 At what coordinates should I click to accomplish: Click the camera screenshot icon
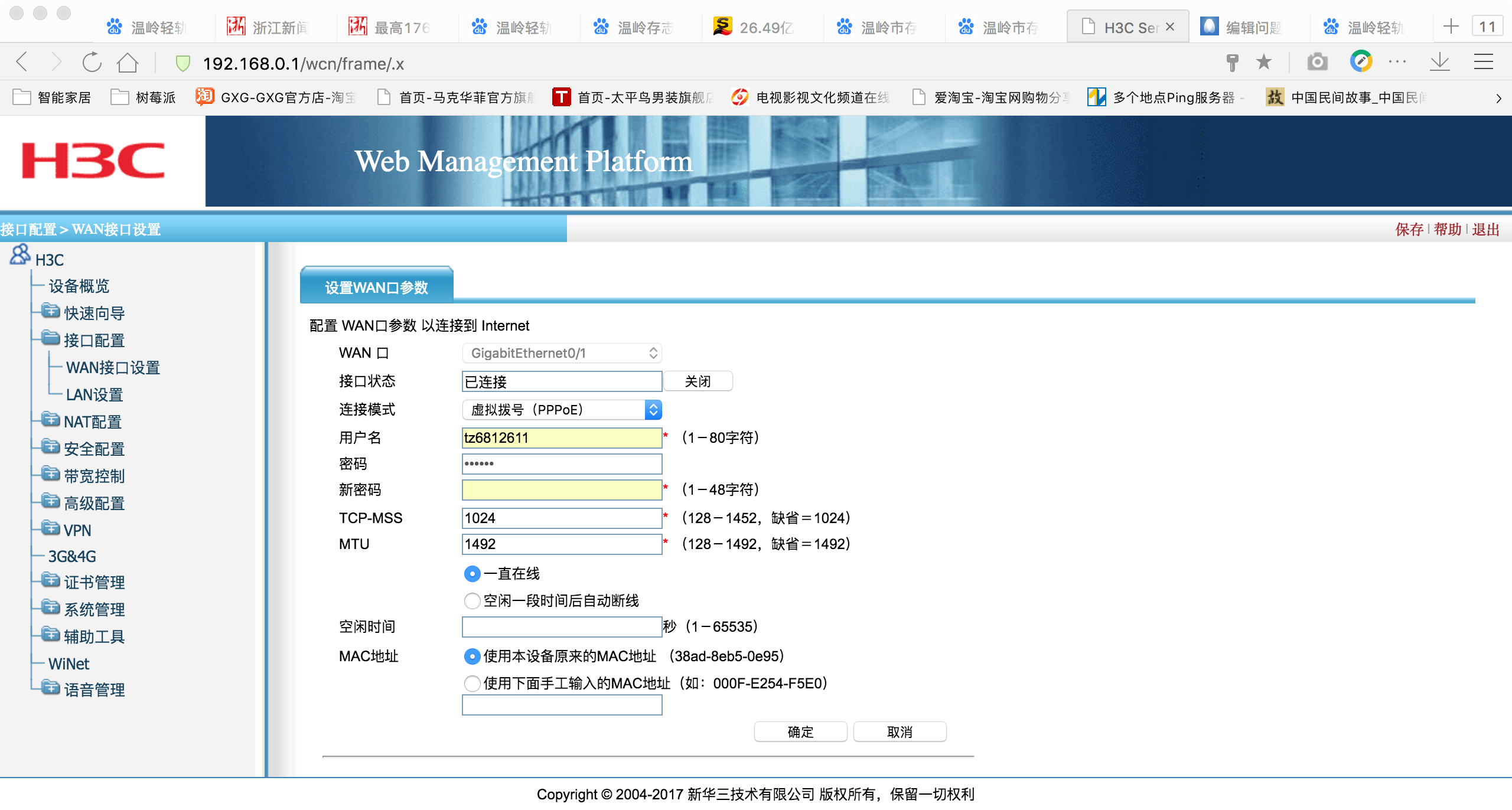[1317, 62]
